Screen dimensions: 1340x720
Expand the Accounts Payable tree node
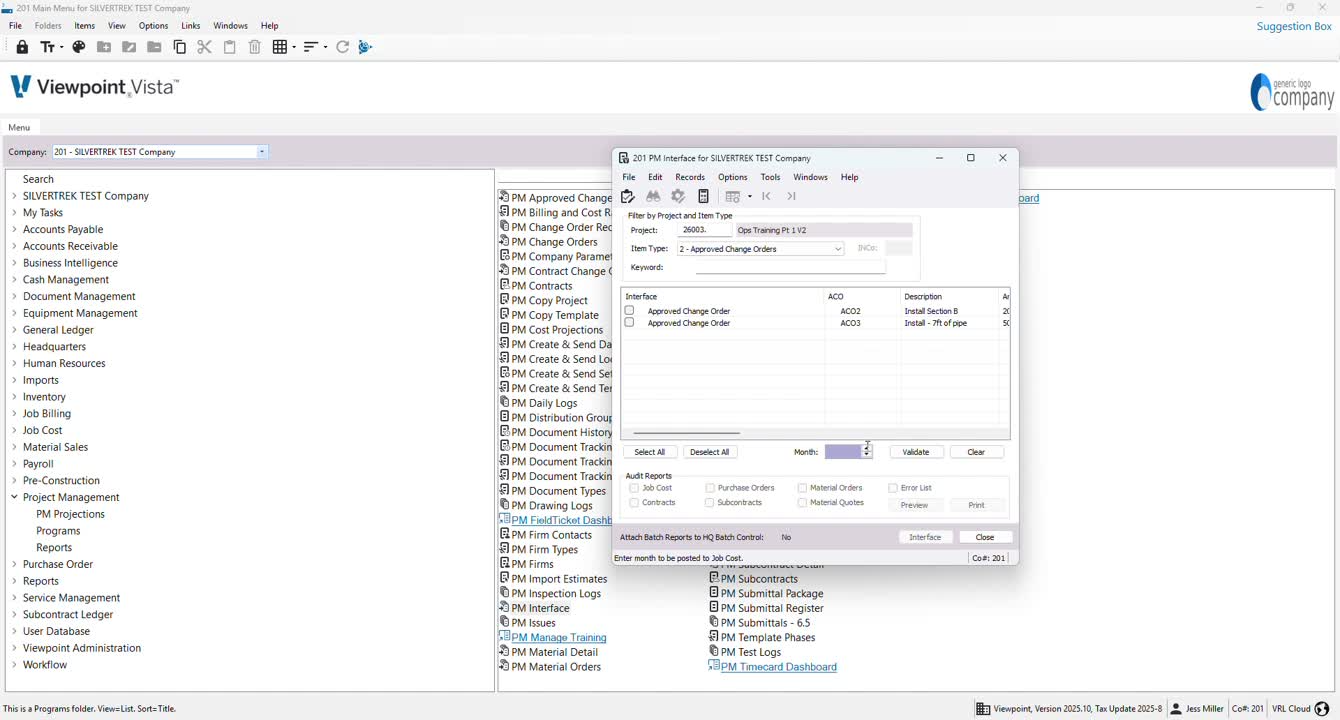[x=14, y=229]
